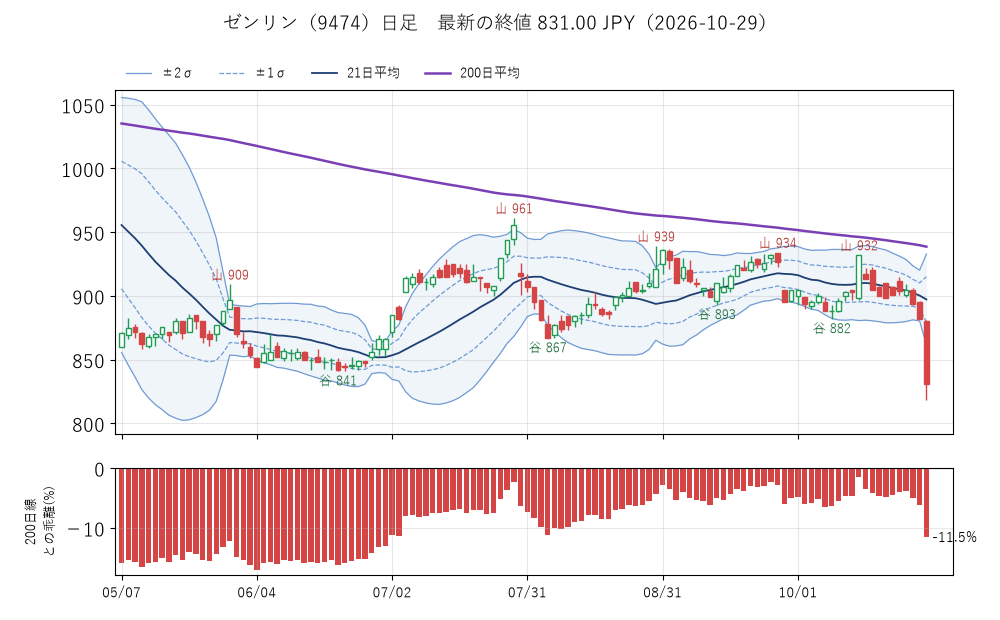This screenshot has width=1000, height=620.
Task: Select the peak label 山 939
Action: [656, 237]
